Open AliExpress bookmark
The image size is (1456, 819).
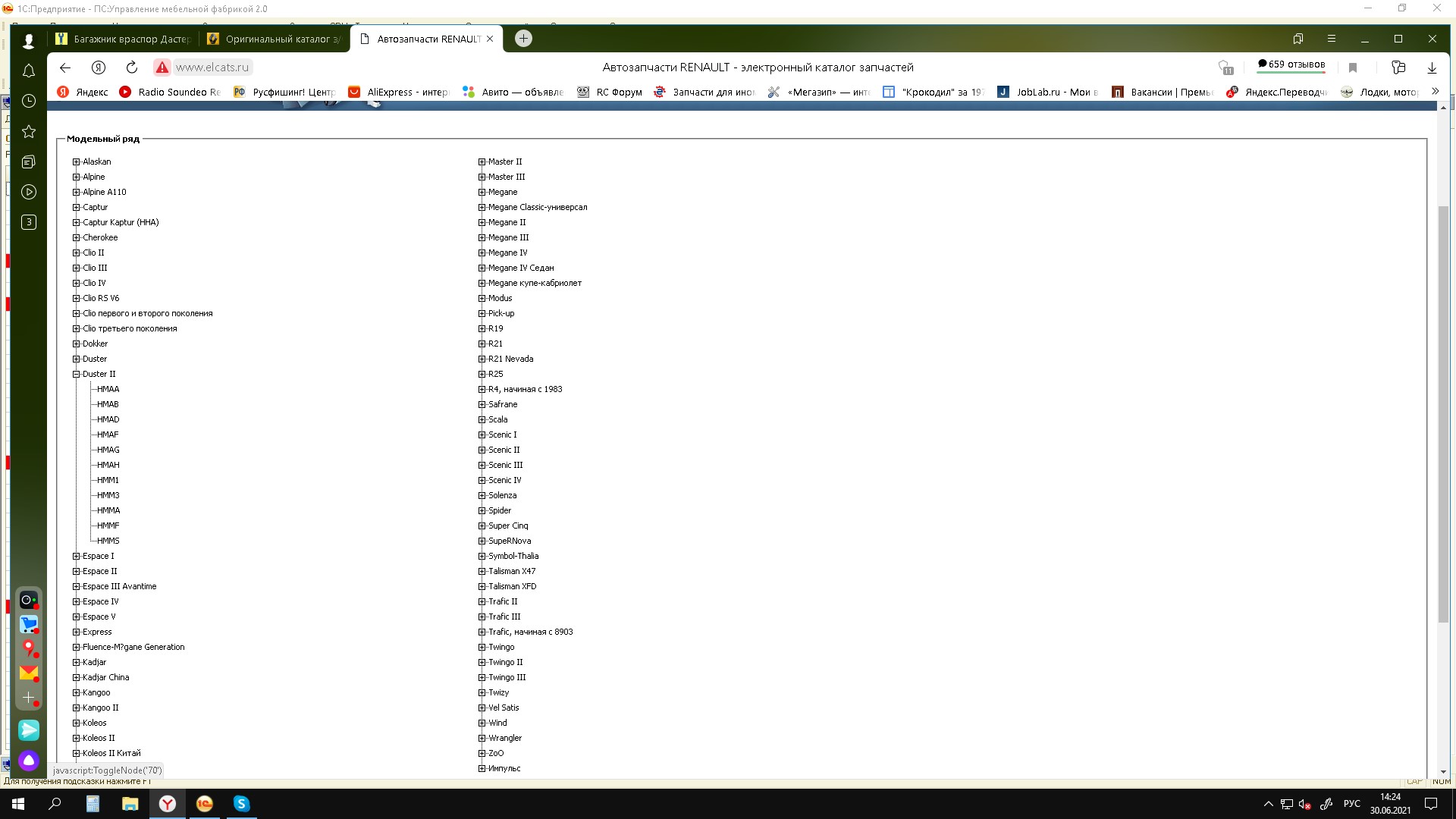click(399, 92)
